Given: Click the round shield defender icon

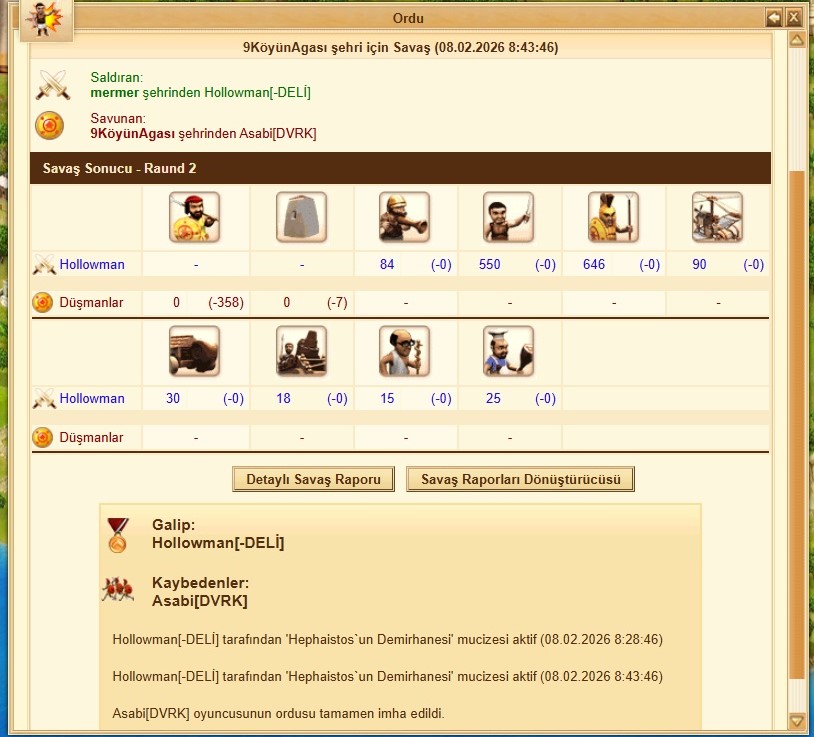Looking at the screenshot, I should pyautogui.click(x=49, y=126).
